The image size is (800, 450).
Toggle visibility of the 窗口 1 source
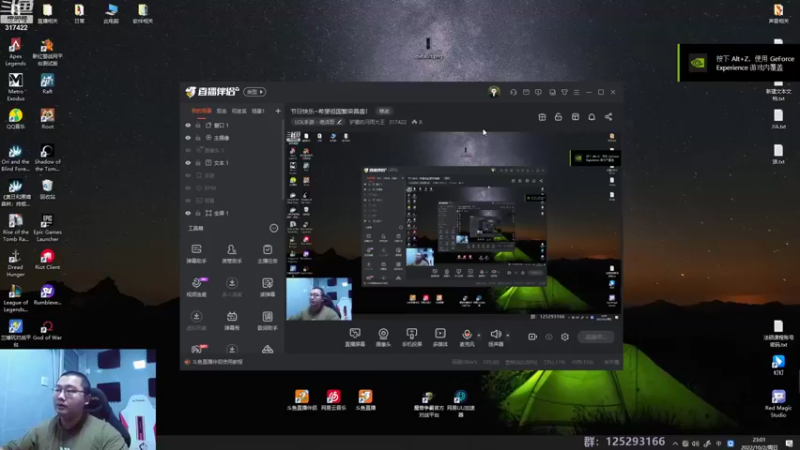(x=188, y=125)
